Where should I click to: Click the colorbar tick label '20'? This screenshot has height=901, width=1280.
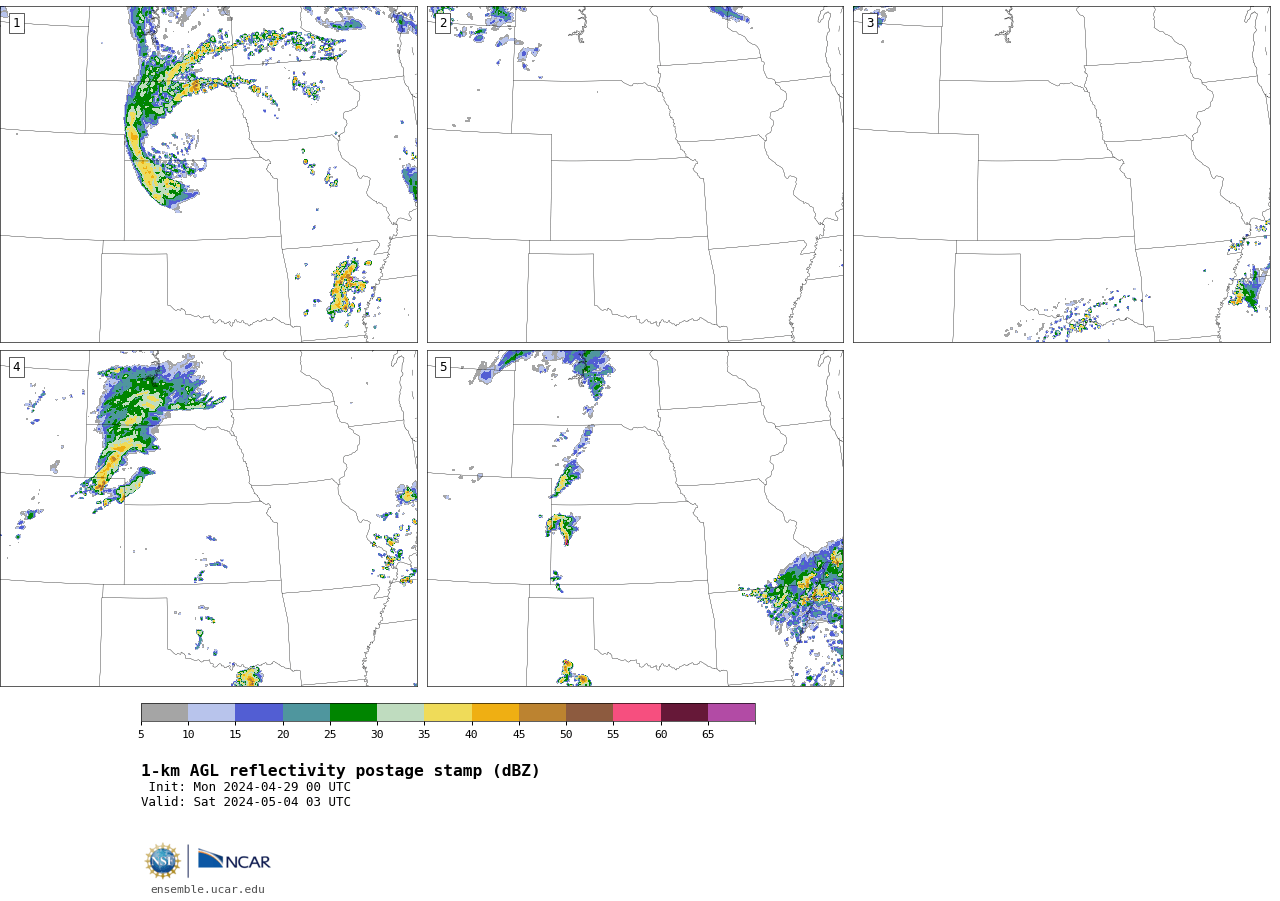[x=283, y=735]
